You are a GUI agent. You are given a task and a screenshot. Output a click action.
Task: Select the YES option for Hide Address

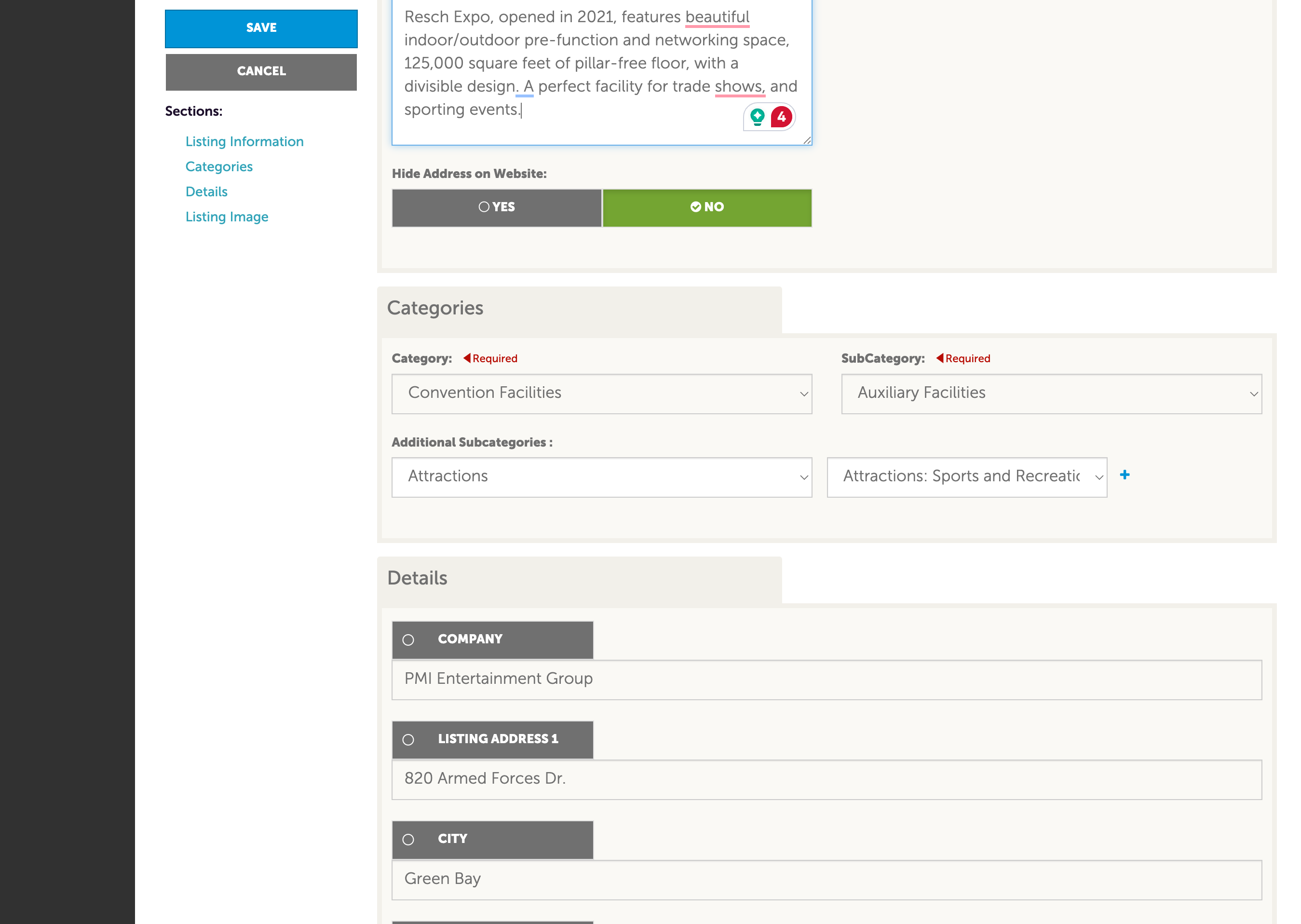click(x=496, y=207)
